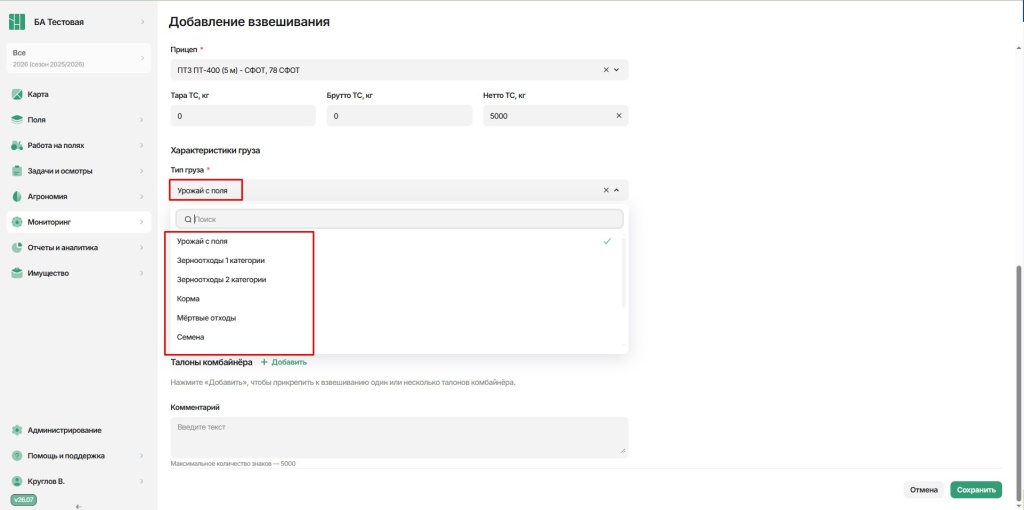1024x510 pixels.
Task: Clear the Прицеп field with X
Action: 605,70
